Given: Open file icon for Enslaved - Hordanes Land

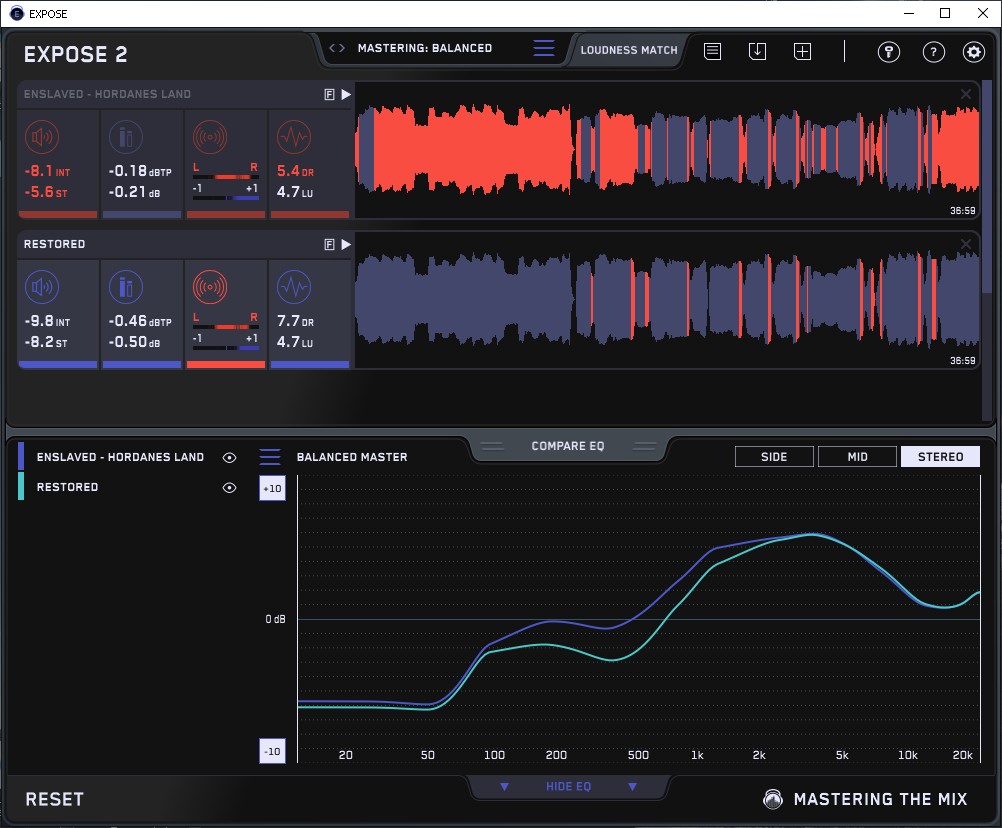Looking at the screenshot, I should 329,95.
